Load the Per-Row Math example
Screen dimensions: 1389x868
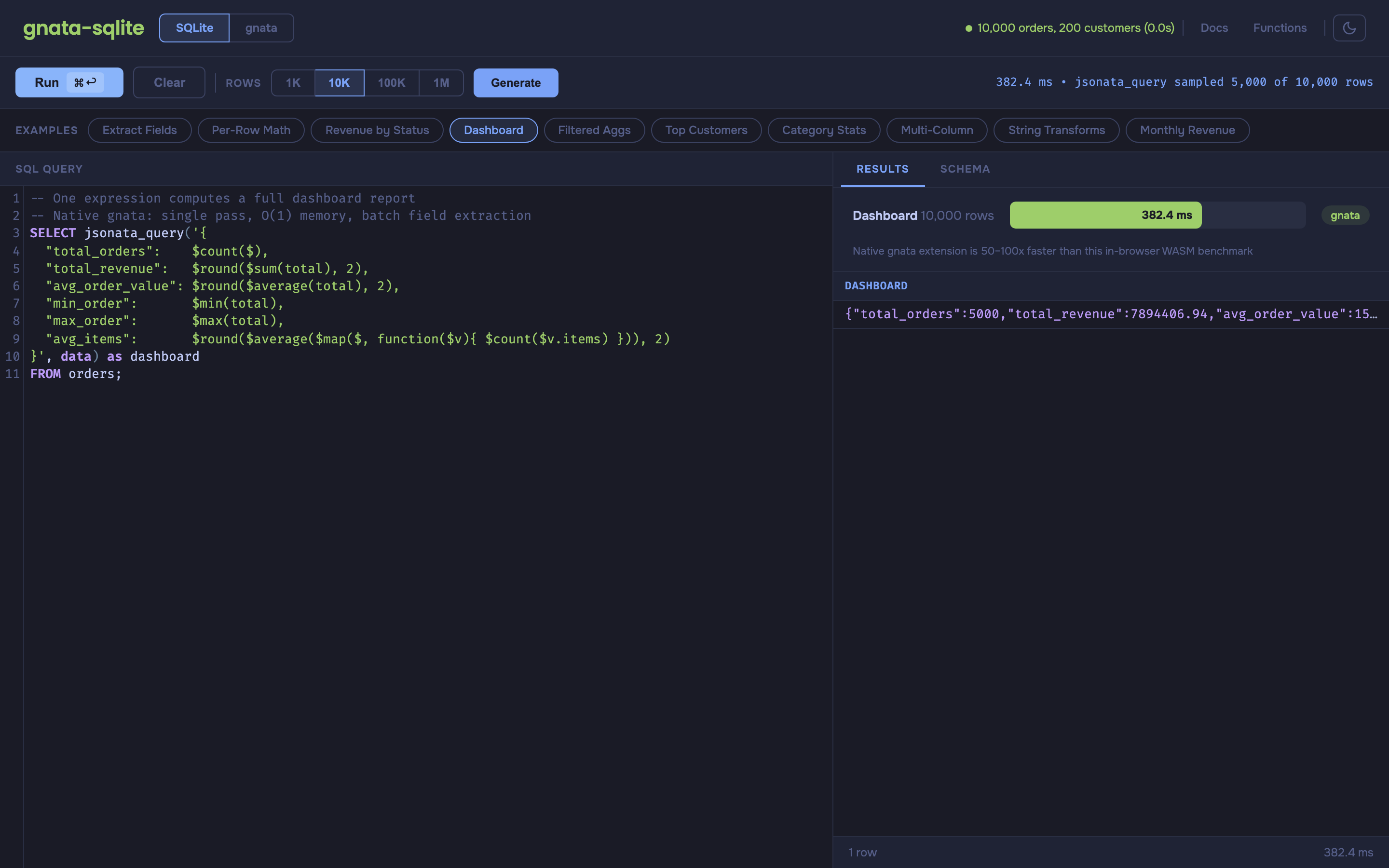tap(251, 130)
